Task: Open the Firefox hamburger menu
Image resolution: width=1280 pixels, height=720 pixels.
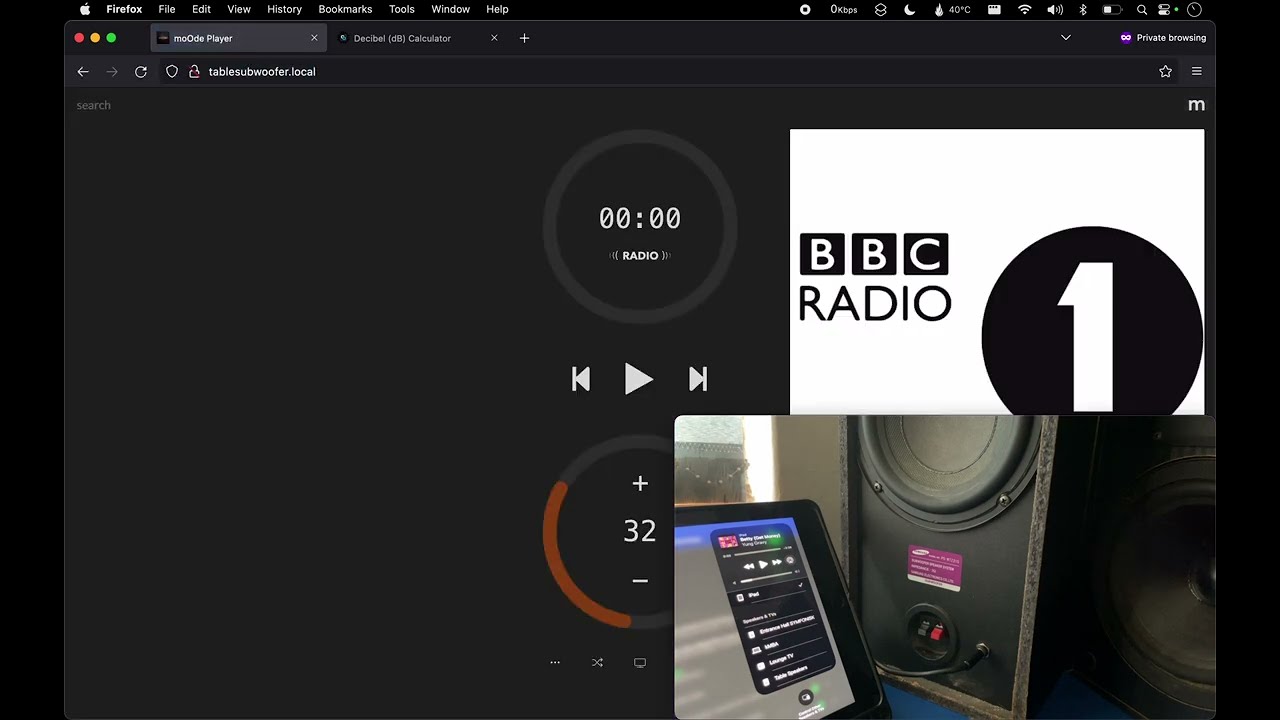Action: (1196, 72)
